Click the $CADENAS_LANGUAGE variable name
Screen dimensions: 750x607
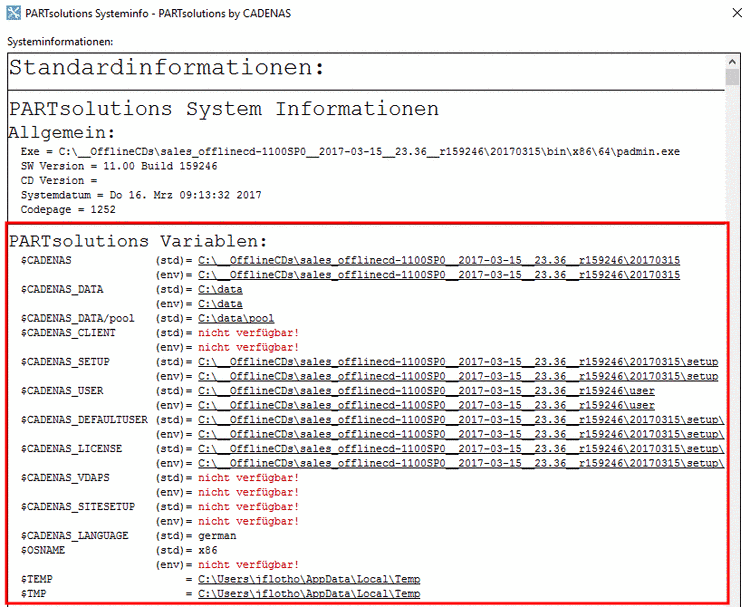(75, 536)
